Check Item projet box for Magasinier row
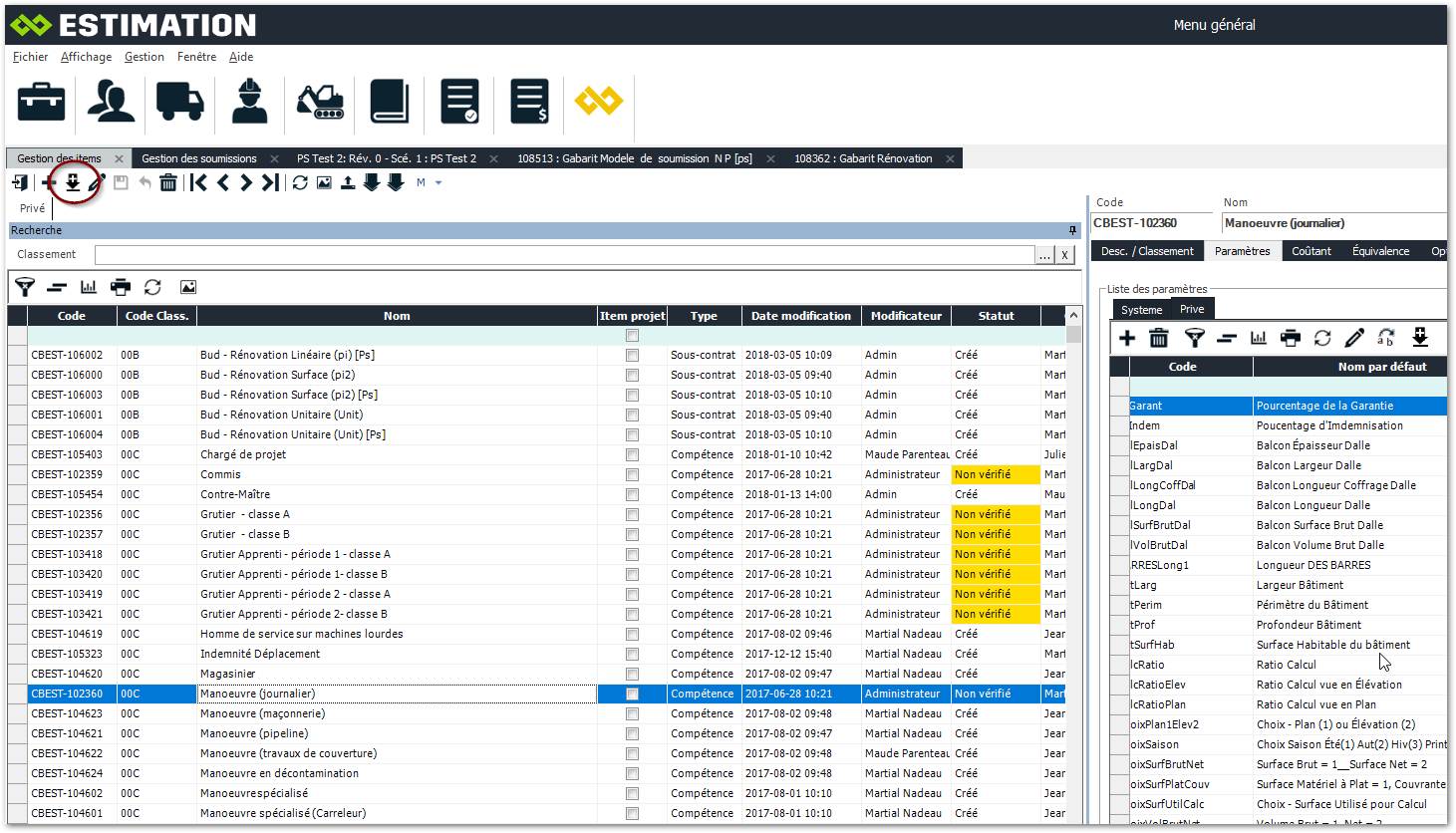Screen dimensions: 1456x833 click(x=632, y=674)
